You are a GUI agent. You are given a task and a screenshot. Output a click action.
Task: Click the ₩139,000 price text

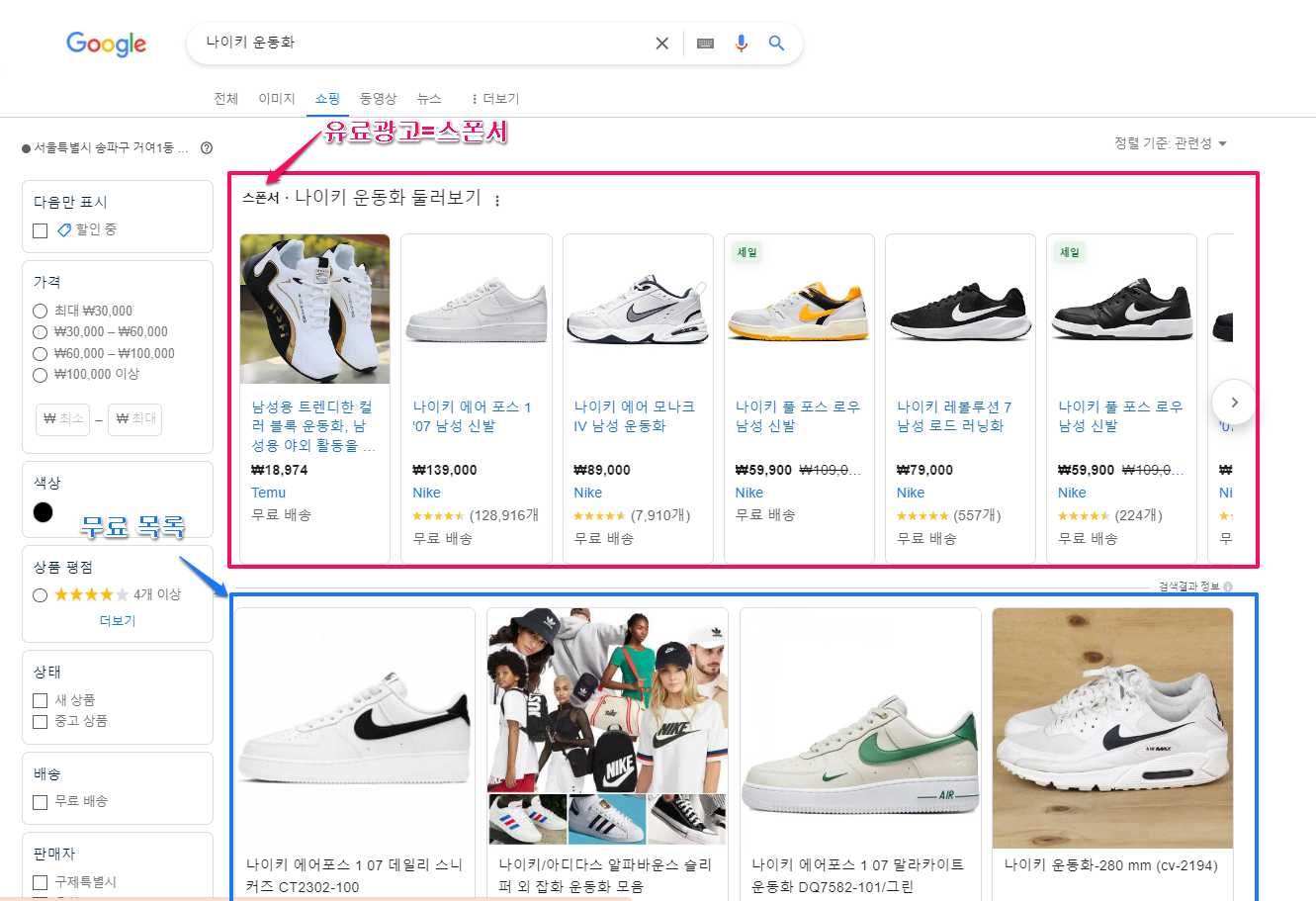(x=445, y=470)
